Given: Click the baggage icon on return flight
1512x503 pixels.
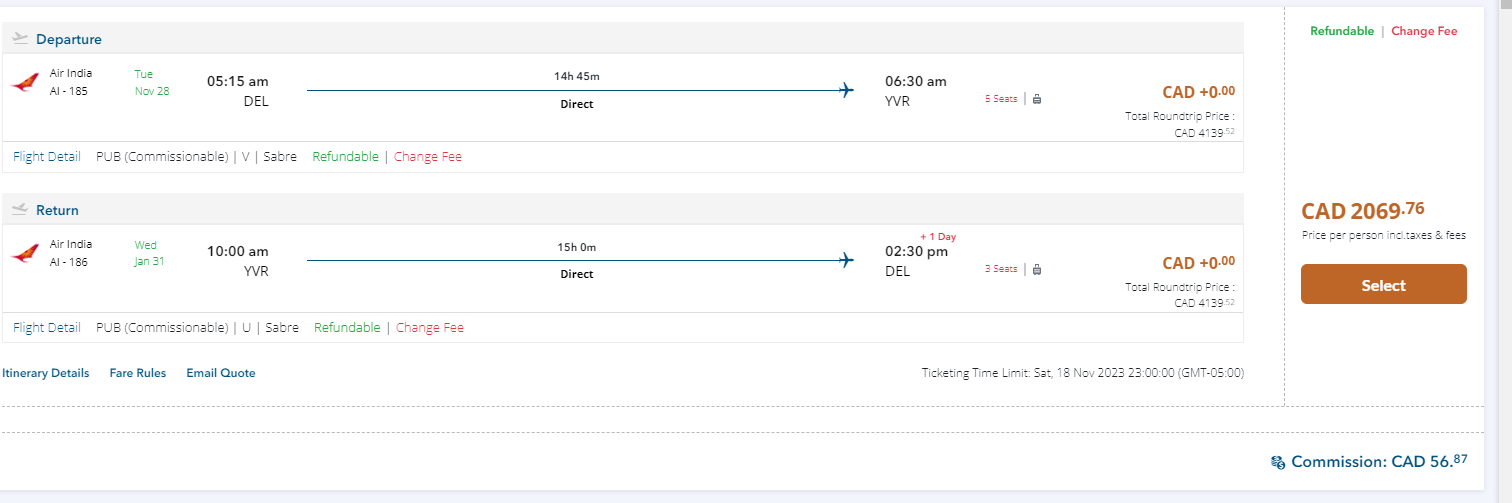Looking at the screenshot, I should pos(1037,269).
